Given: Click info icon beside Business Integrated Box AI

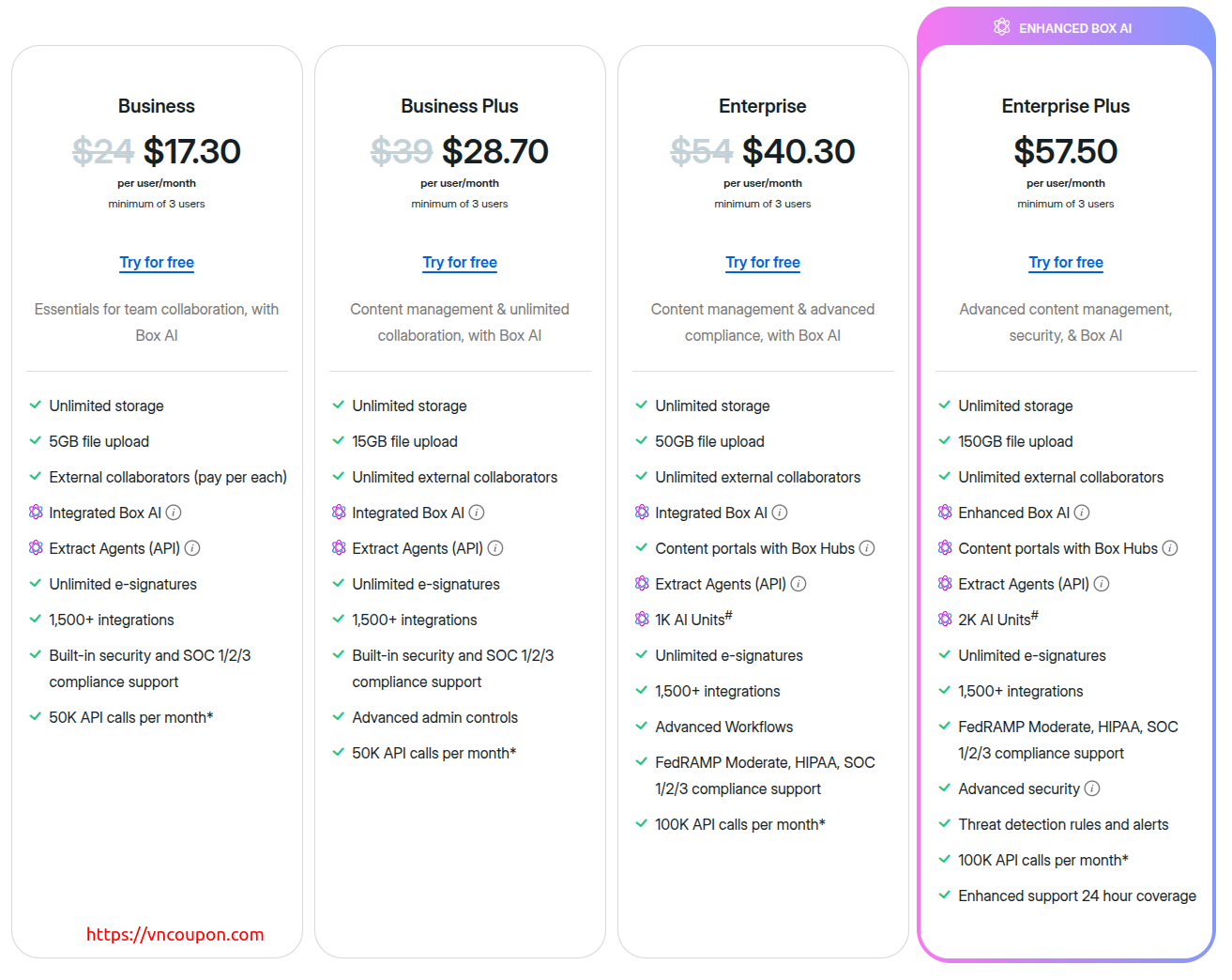Looking at the screenshot, I should pyautogui.click(x=174, y=513).
